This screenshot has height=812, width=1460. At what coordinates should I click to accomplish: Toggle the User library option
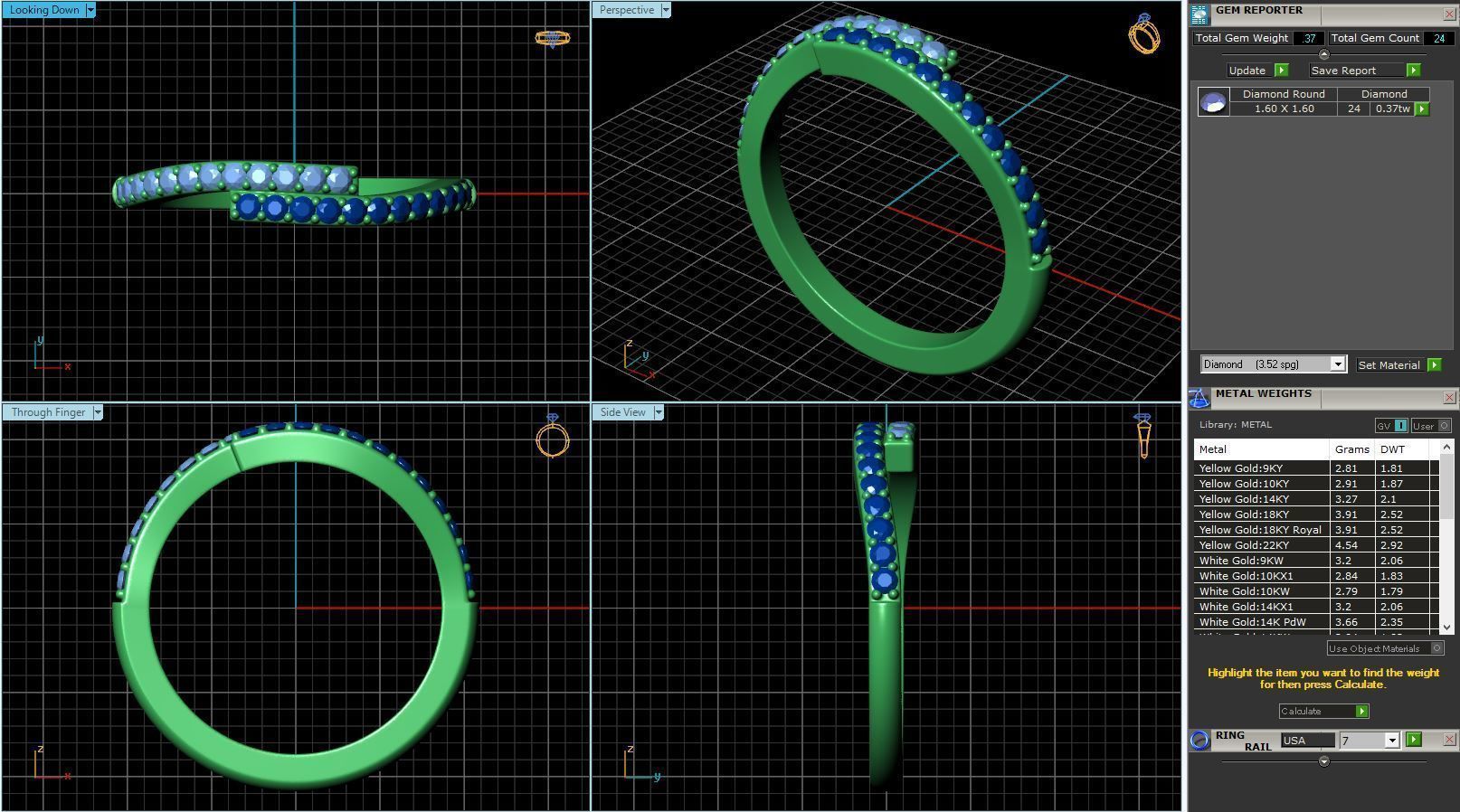tap(1430, 426)
